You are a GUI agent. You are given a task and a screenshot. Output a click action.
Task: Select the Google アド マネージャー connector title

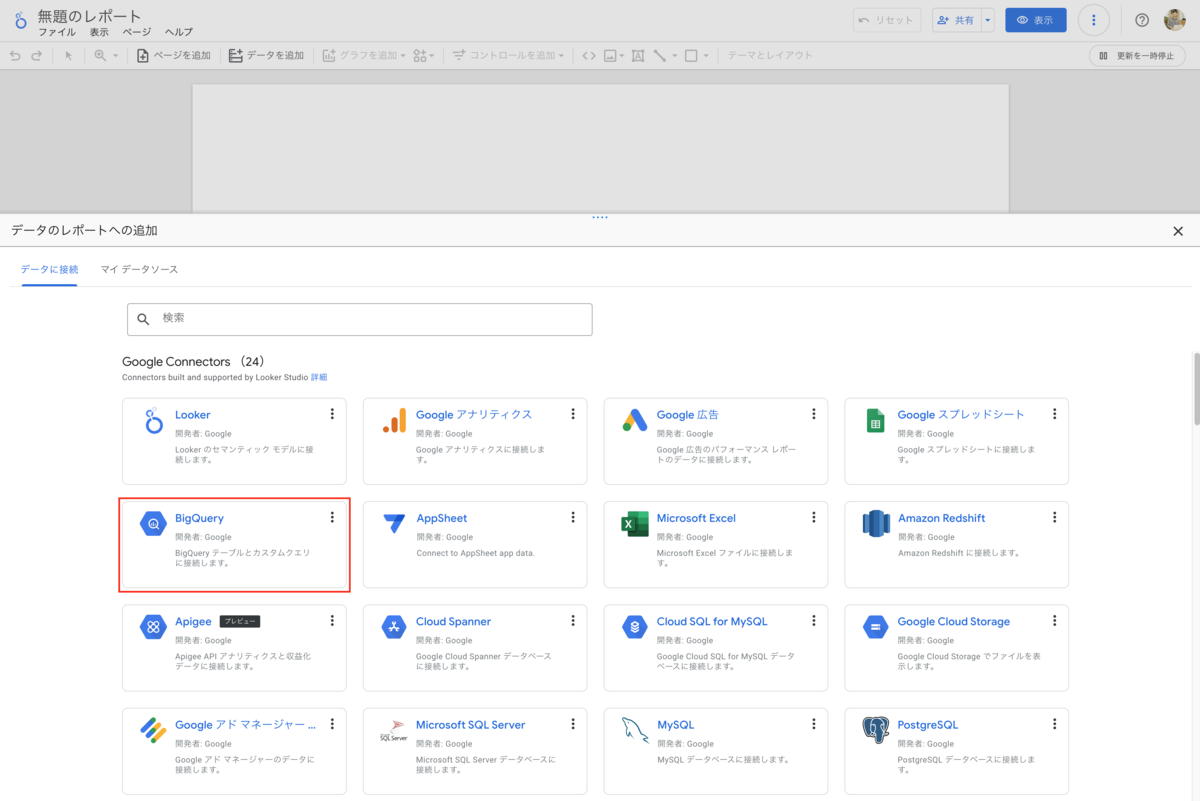(245, 725)
